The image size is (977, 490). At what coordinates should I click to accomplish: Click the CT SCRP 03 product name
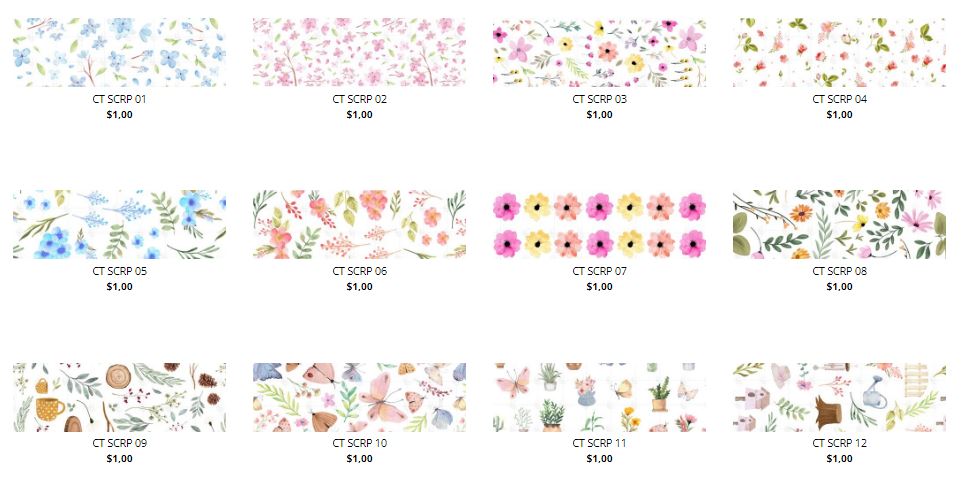tap(599, 99)
